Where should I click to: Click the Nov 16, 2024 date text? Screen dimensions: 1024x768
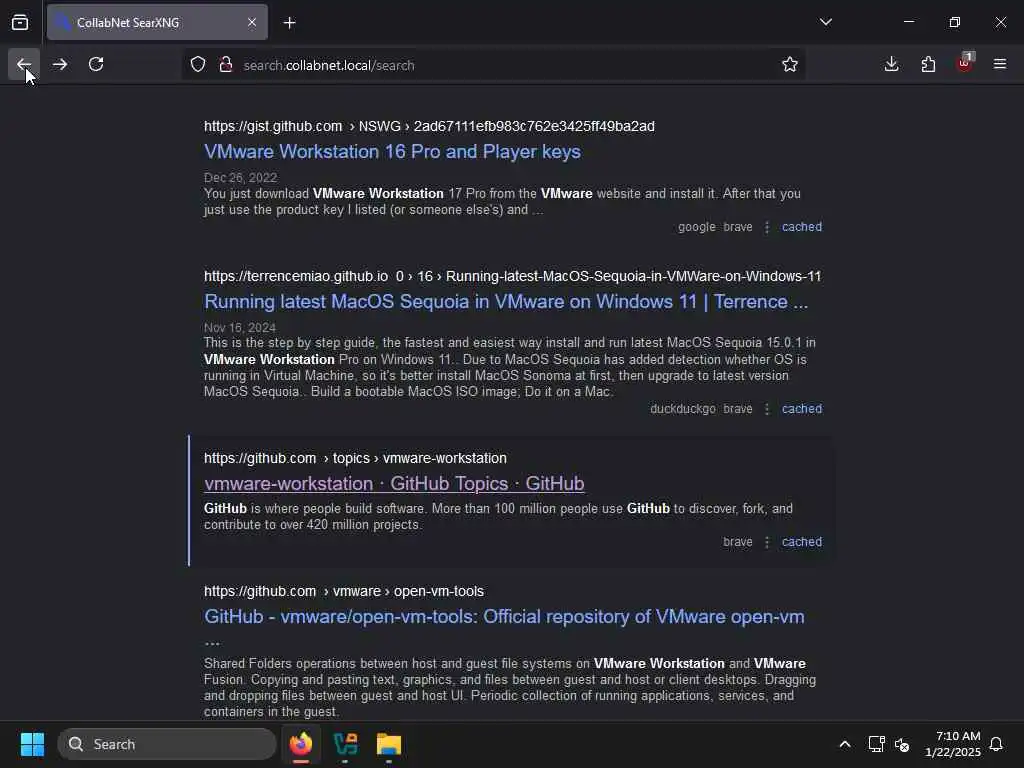tap(240, 327)
